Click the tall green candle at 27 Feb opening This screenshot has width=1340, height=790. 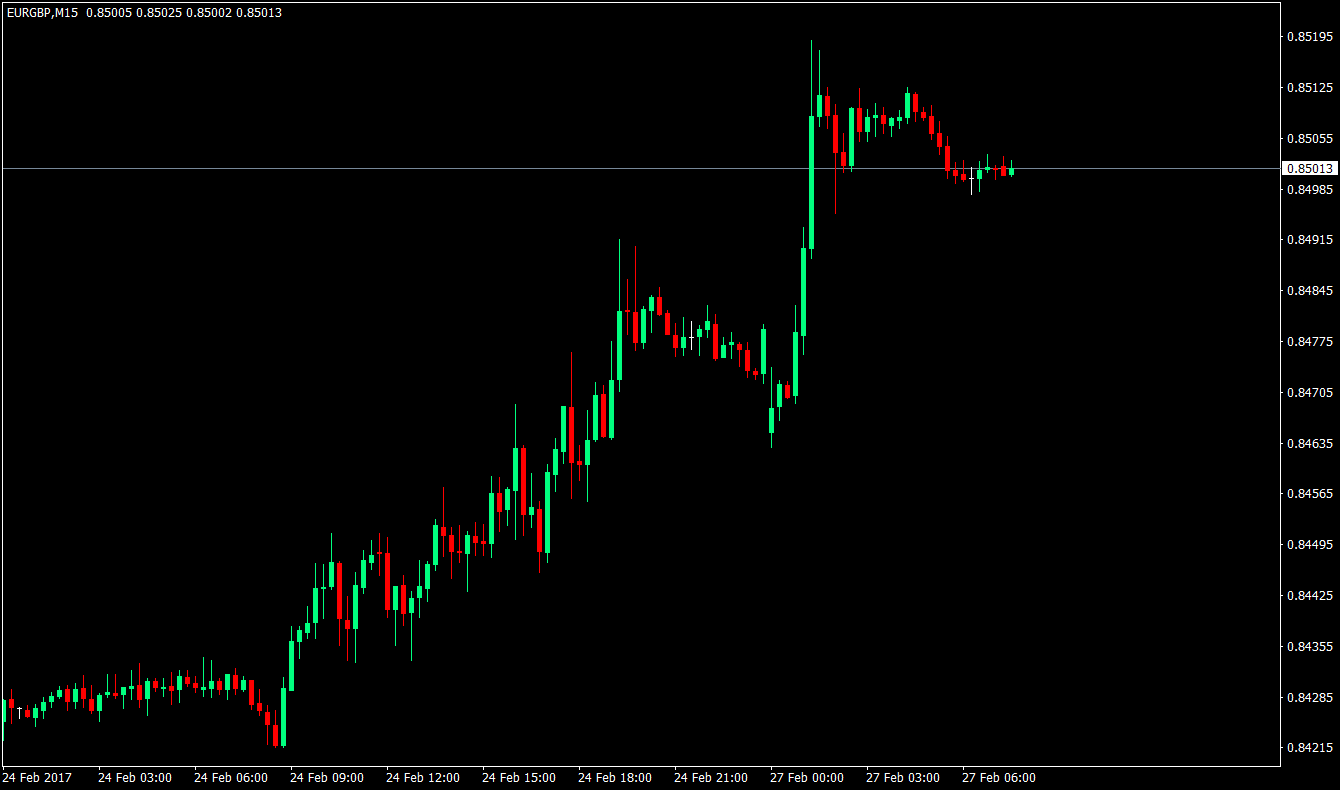(x=811, y=182)
